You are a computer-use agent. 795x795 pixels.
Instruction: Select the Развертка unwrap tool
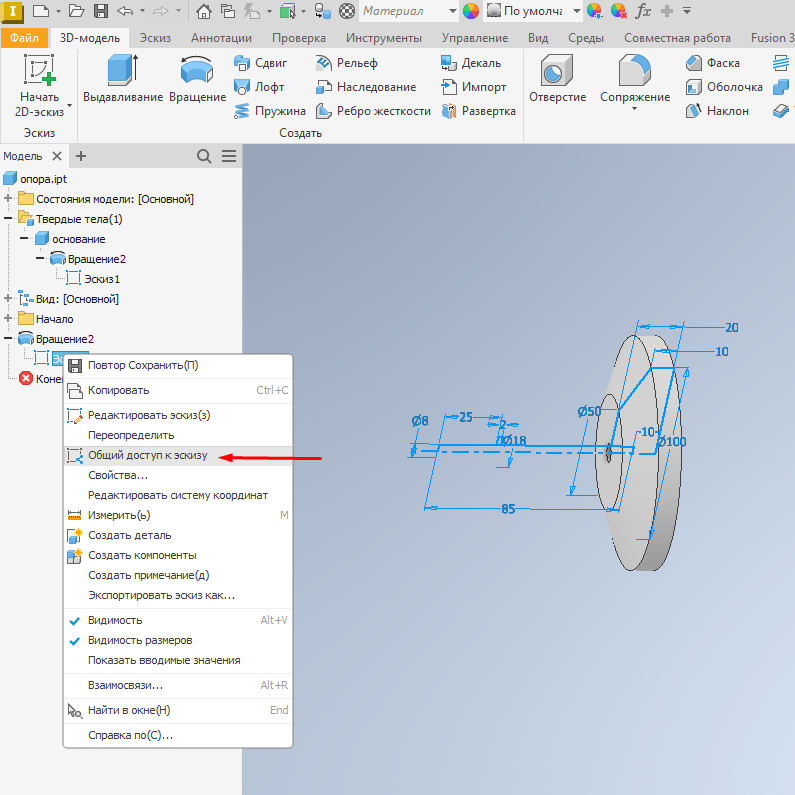(x=478, y=111)
